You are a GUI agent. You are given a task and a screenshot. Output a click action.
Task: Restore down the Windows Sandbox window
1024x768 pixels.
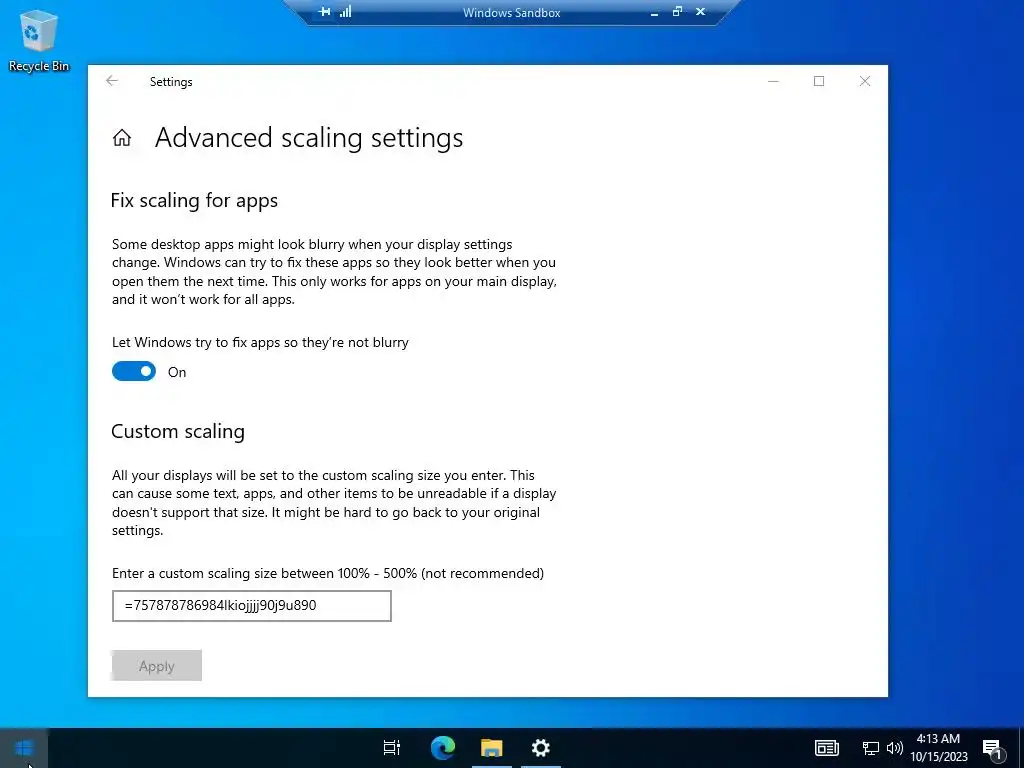click(677, 11)
